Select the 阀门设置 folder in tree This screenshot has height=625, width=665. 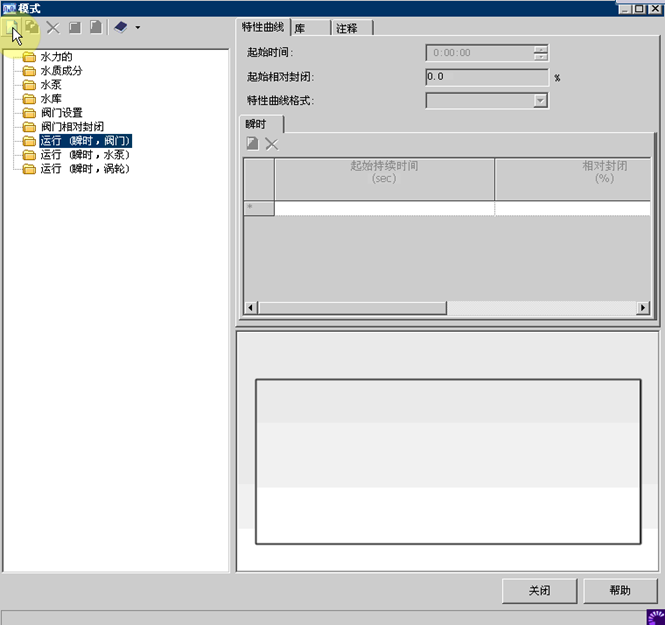pyautogui.click(x=61, y=113)
